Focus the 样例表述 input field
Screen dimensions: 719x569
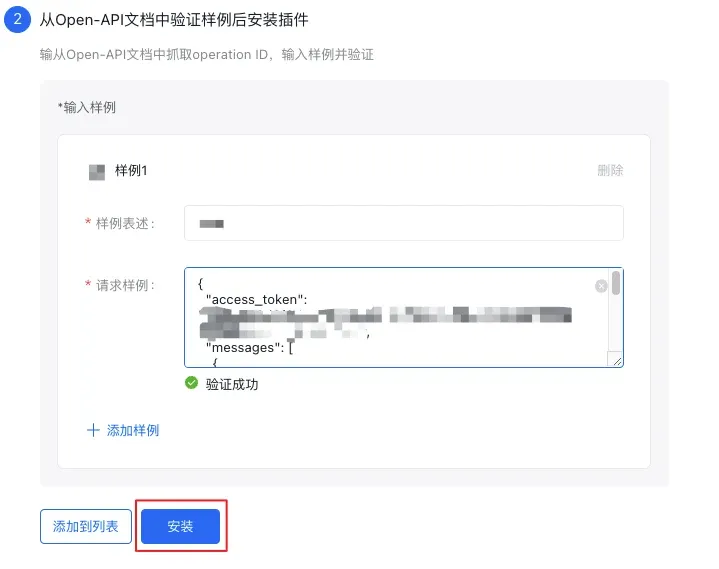[x=403, y=223]
